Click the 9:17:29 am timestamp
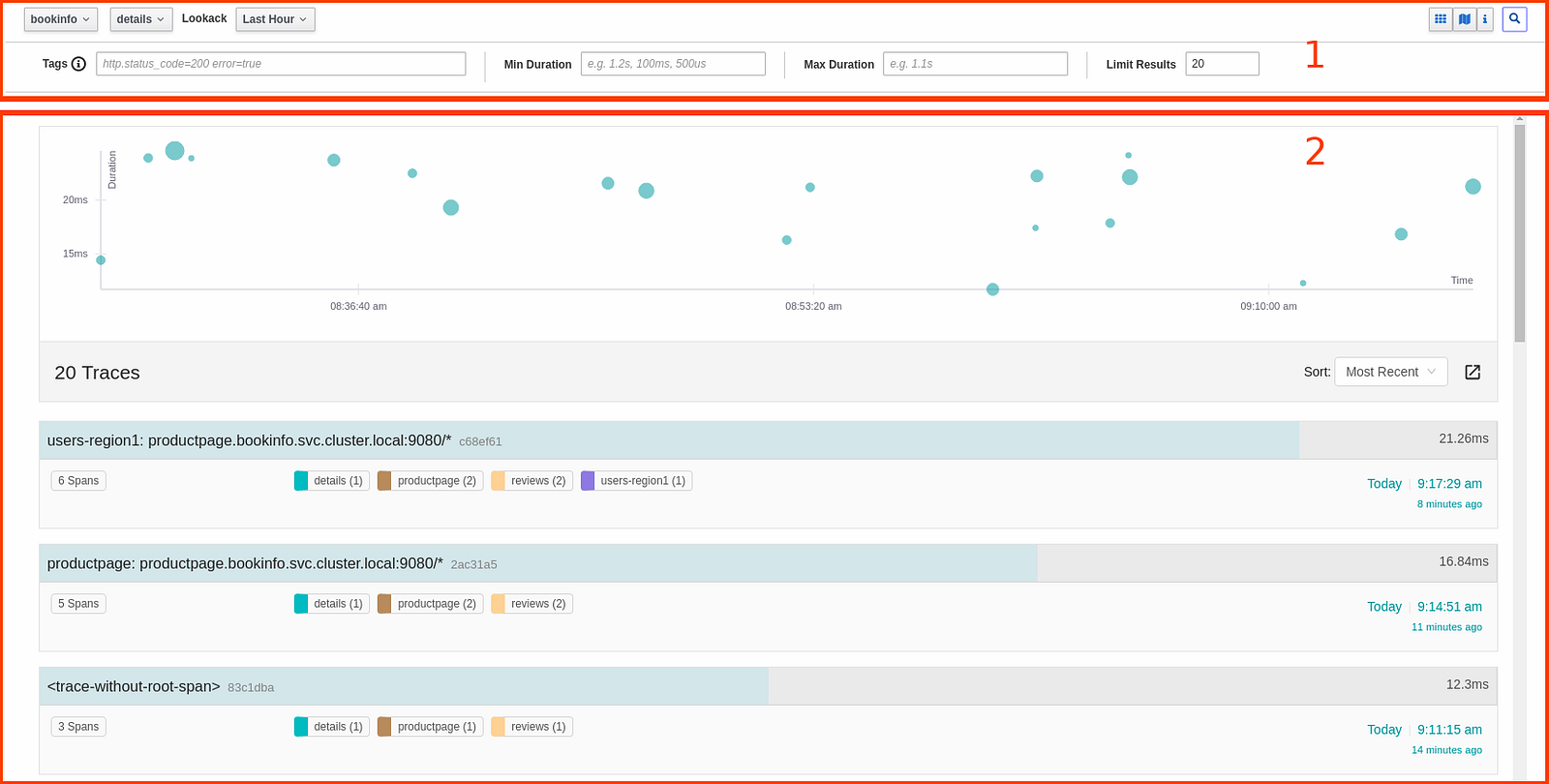Screen dimensions: 1549x784 [1449, 484]
